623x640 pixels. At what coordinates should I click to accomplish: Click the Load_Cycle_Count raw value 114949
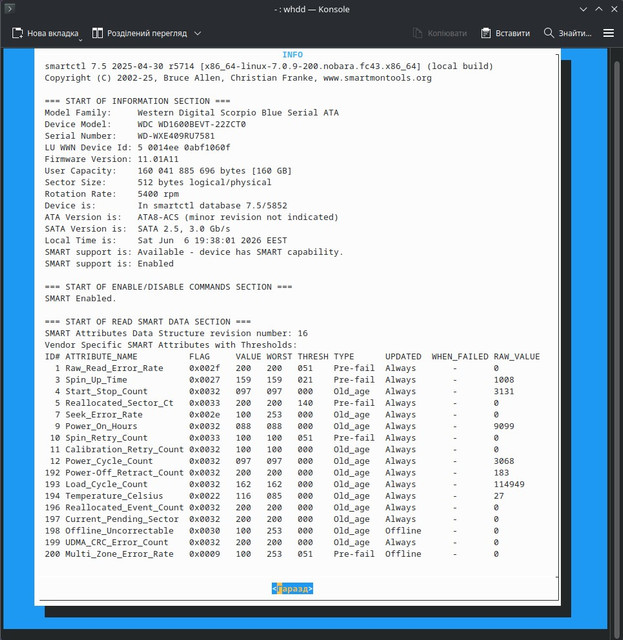click(x=509, y=484)
